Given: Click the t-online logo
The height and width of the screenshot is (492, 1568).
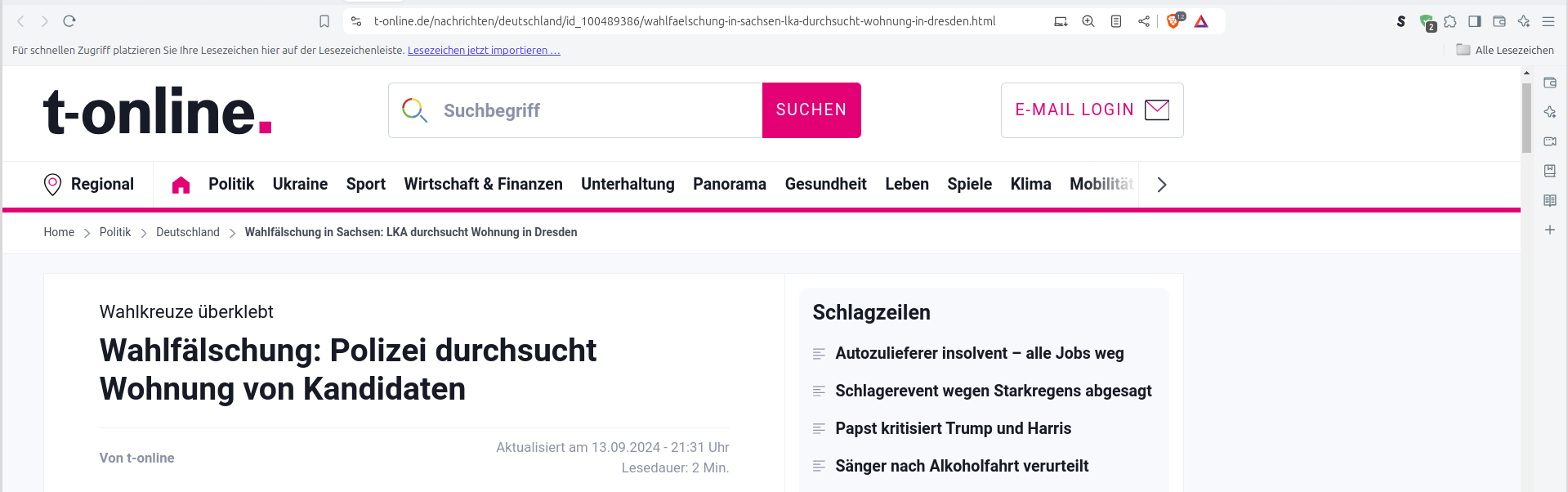Looking at the screenshot, I should (x=157, y=110).
